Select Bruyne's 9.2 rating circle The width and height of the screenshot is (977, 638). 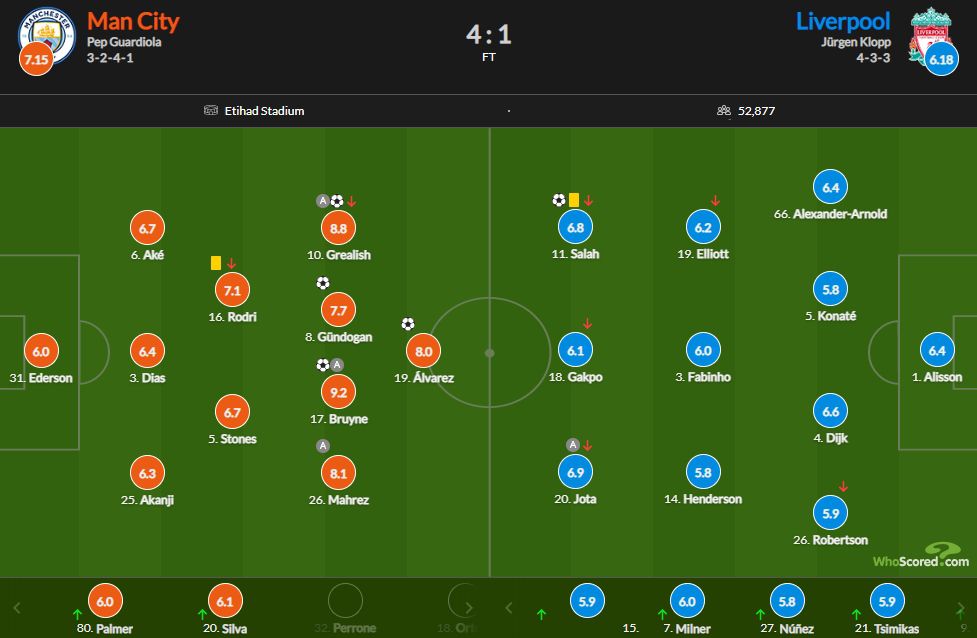pyautogui.click(x=338, y=393)
